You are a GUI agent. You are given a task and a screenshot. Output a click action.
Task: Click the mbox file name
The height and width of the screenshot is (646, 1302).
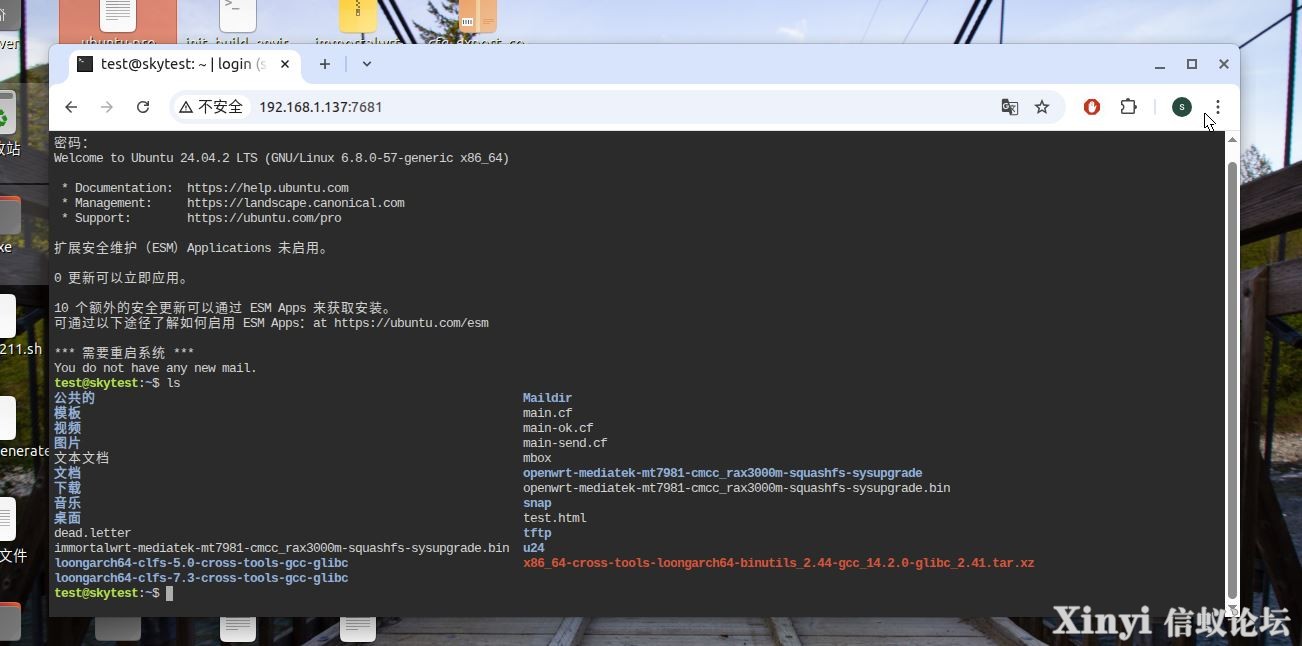click(537, 458)
